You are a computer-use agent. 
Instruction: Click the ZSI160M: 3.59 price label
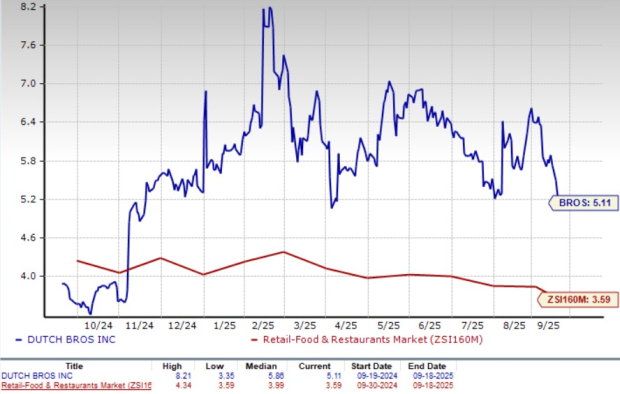[578, 299]
